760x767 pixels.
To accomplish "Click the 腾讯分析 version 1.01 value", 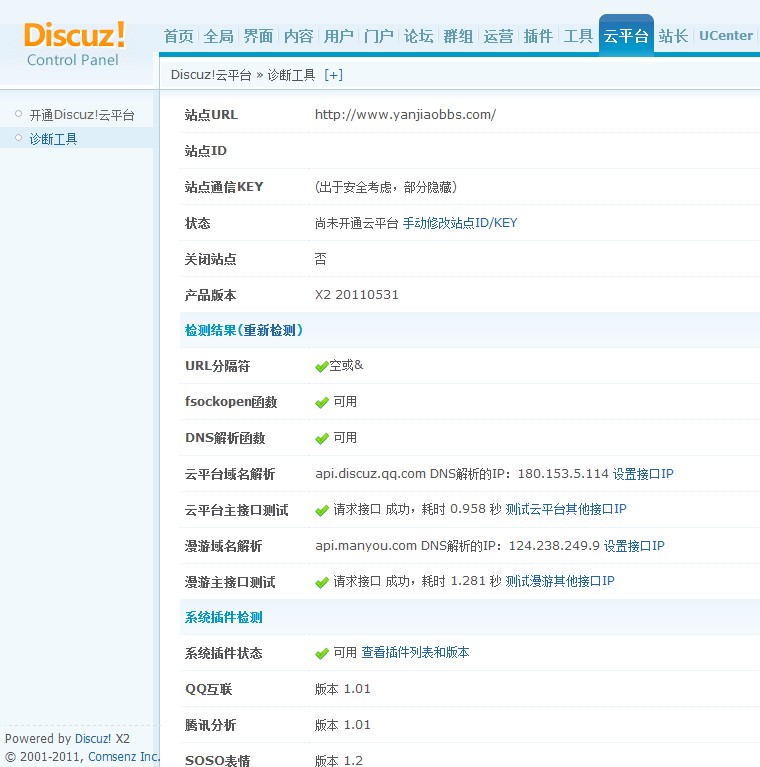I will point(342,724).
